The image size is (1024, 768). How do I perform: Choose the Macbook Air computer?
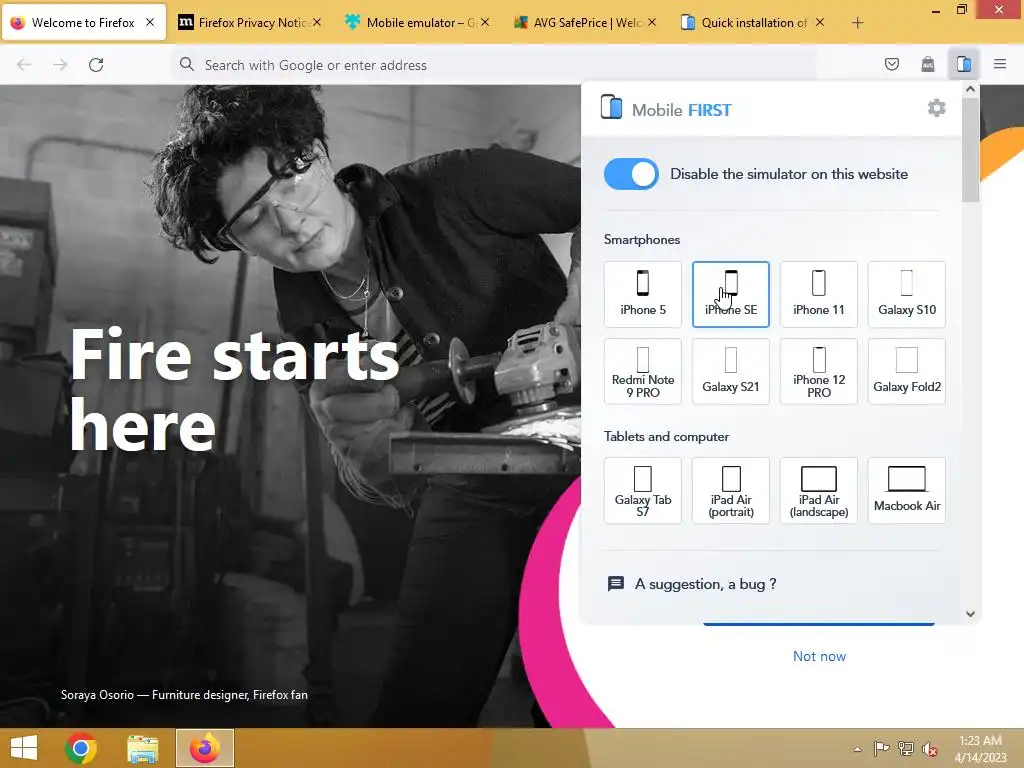[x=906, y=490]
